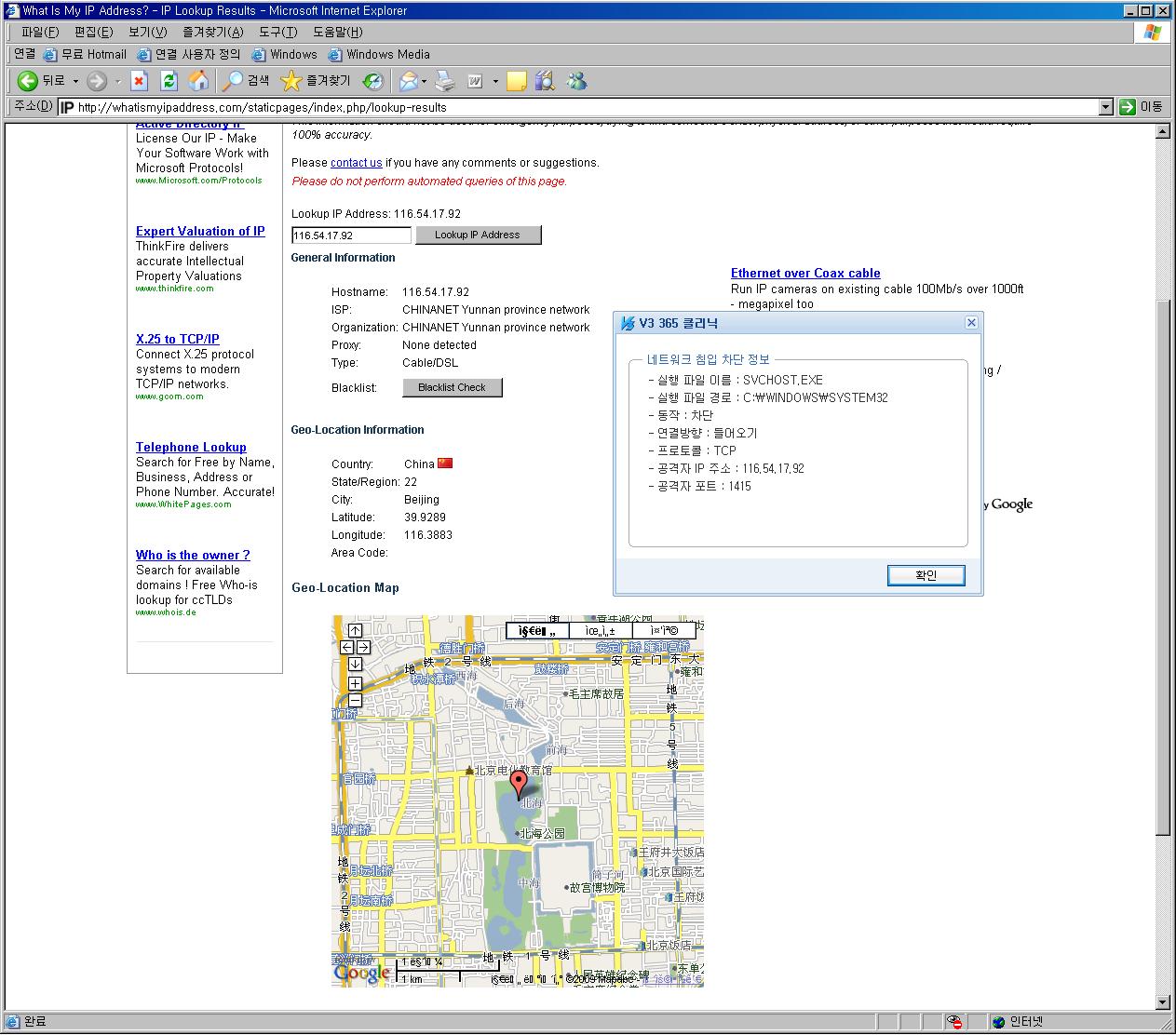Refresh the page with the Refresh icon
The height and width of the screenshot is (1035, 1176).
point(169,81)
